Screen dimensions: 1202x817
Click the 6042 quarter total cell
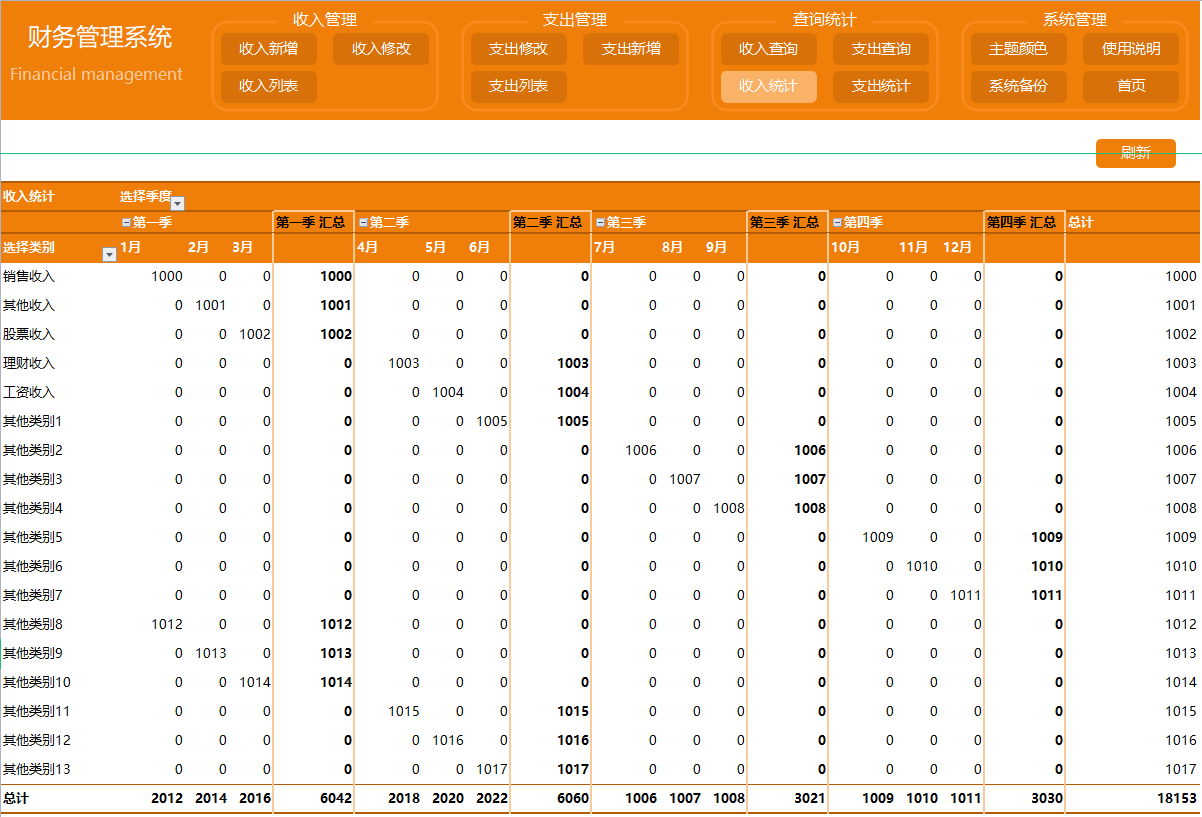335,798
